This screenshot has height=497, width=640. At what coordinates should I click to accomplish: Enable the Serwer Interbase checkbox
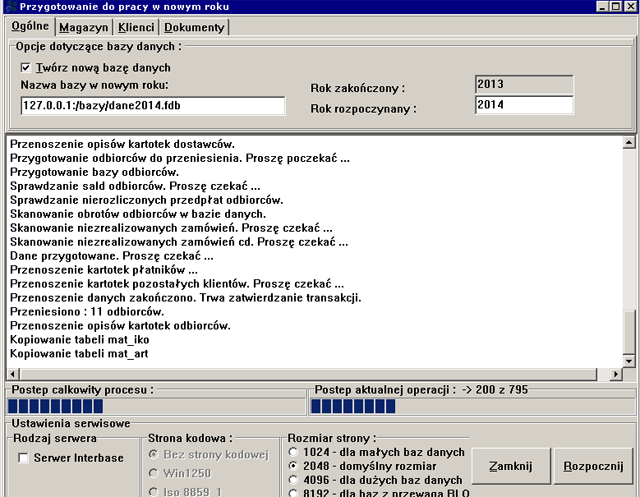pyautogui.click(x=24, y=458)
